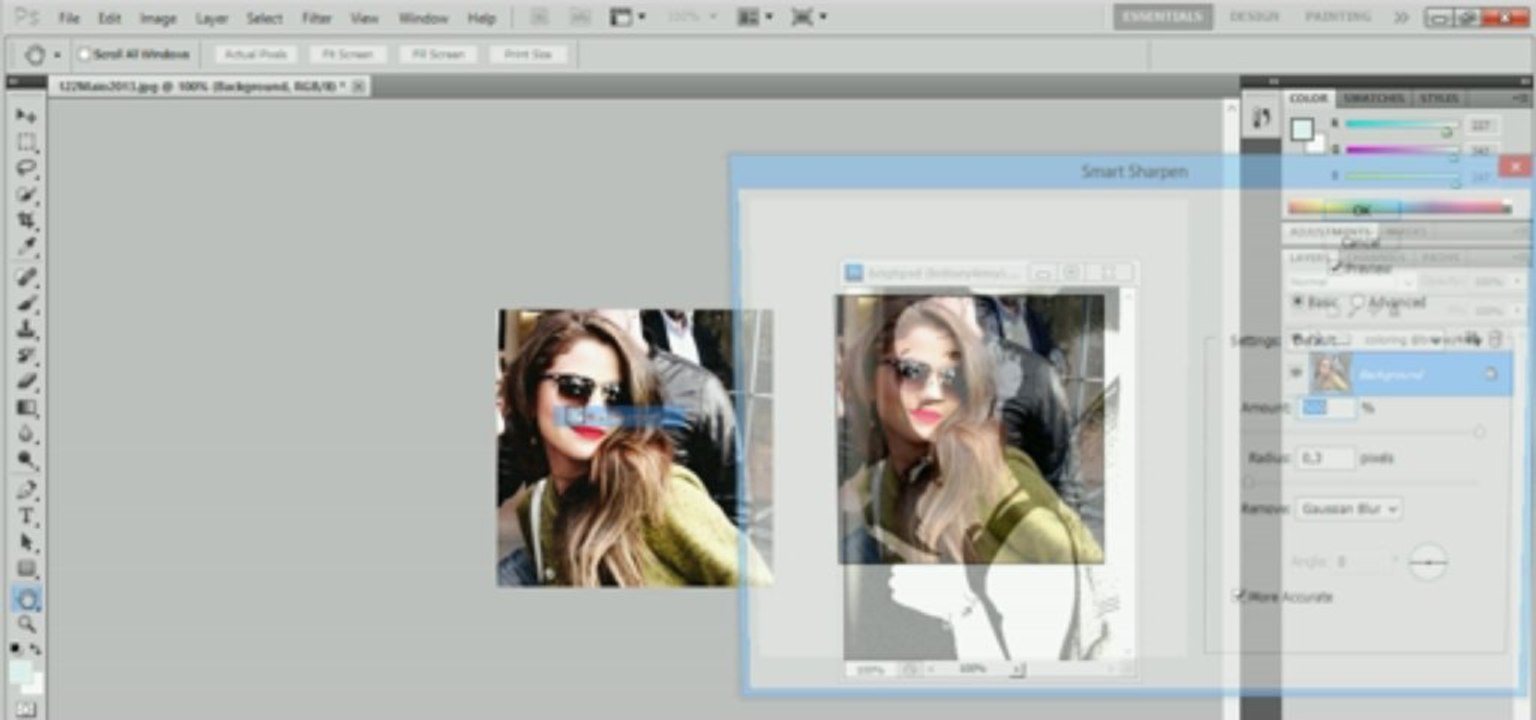Select the Clone Stamp tool
Viewport: 1536px width, 720px height.
tap(26, 329)
